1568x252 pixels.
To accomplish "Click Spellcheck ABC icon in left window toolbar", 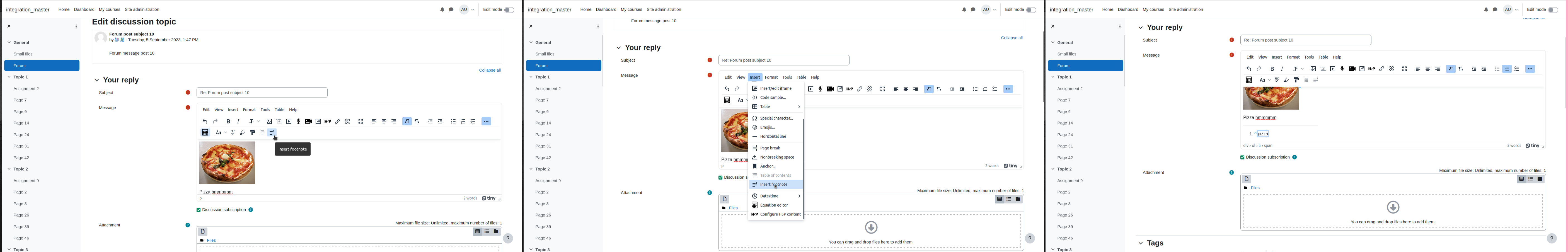I will [233, 133].
